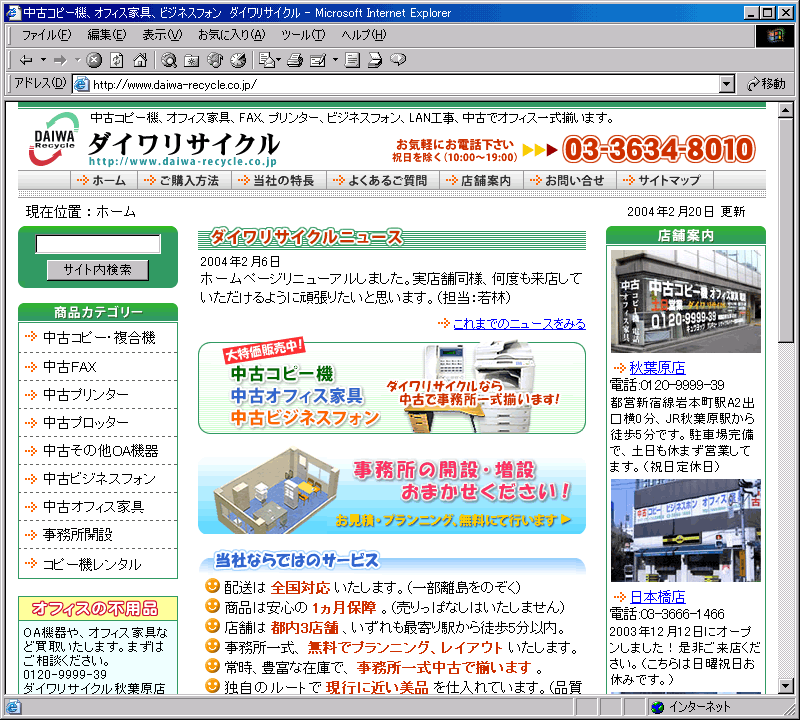Screen dimensions: 800x720
Task: Click the DAIWA Recycle logo
Action: (x=54, y=140)
